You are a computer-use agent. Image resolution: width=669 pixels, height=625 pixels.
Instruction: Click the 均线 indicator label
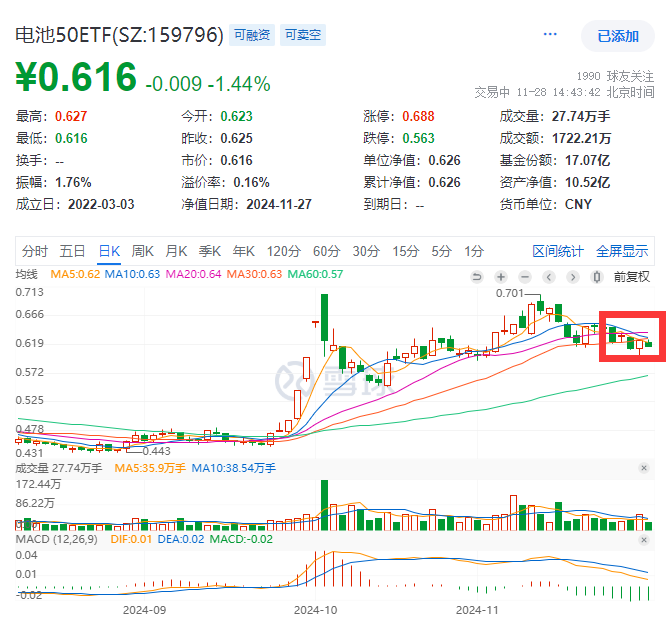click(x=26, y=274)
